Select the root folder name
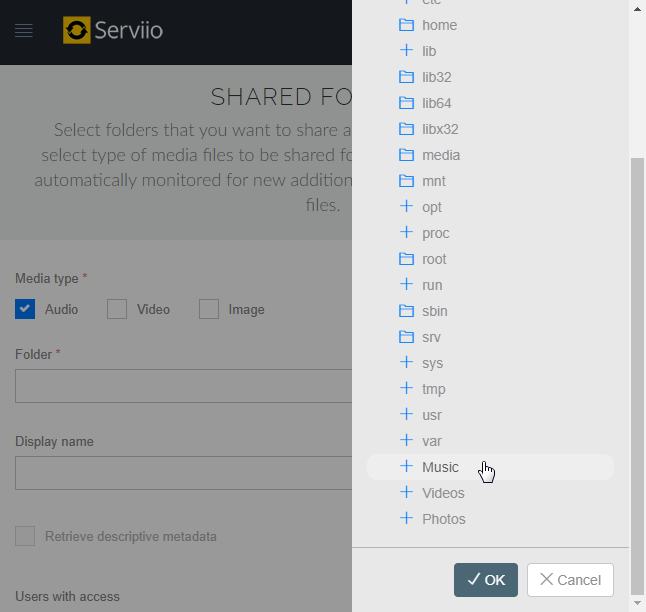Screen dimensions: 646x612 [434, 259]
